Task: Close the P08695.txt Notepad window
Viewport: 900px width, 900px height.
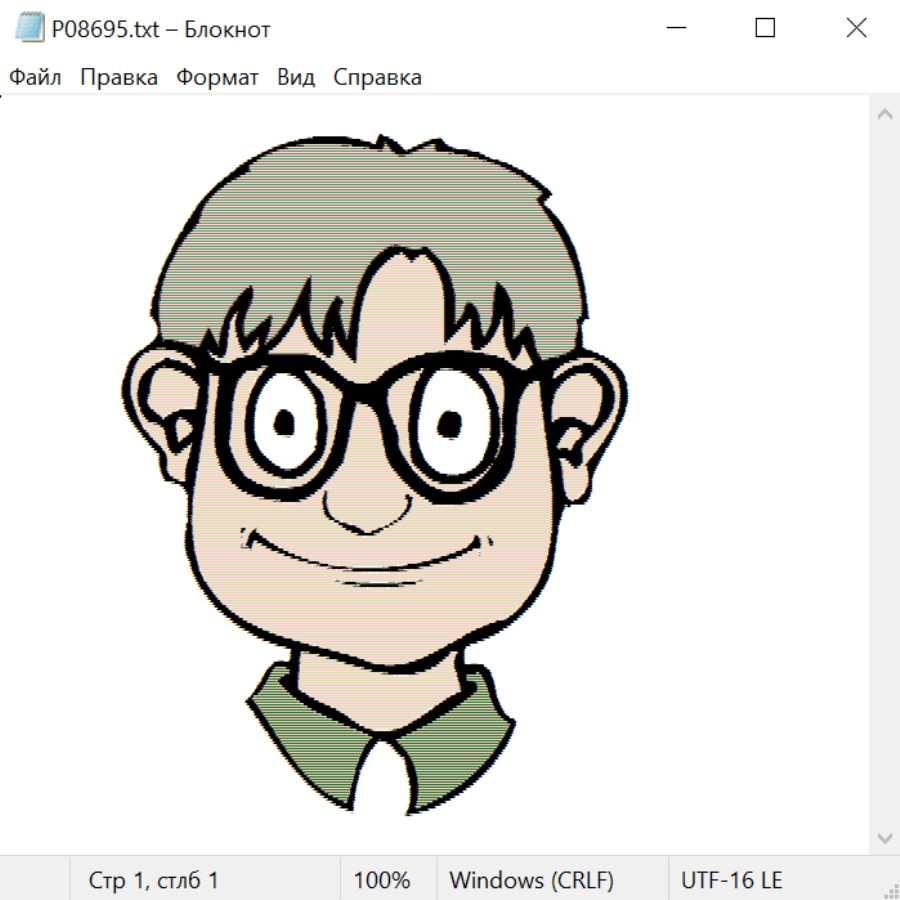Action: point(856,29)
